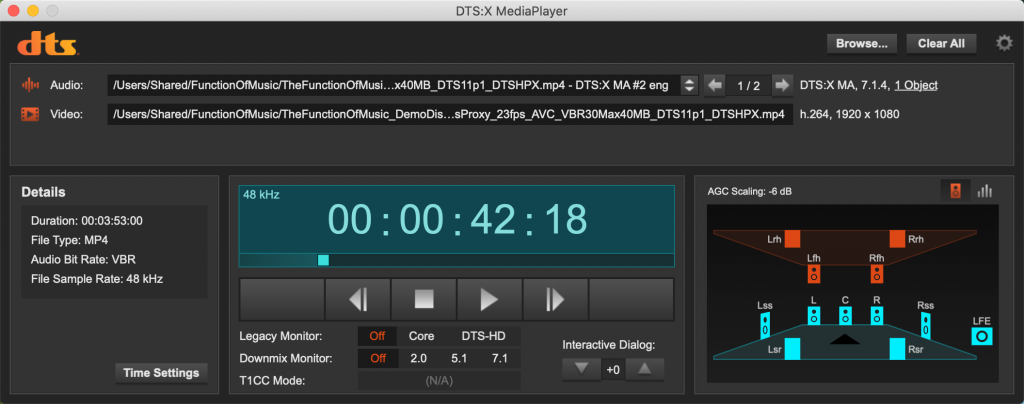
Task: Click the Interactive Dialog +0 value
Action: coord(613,370)
